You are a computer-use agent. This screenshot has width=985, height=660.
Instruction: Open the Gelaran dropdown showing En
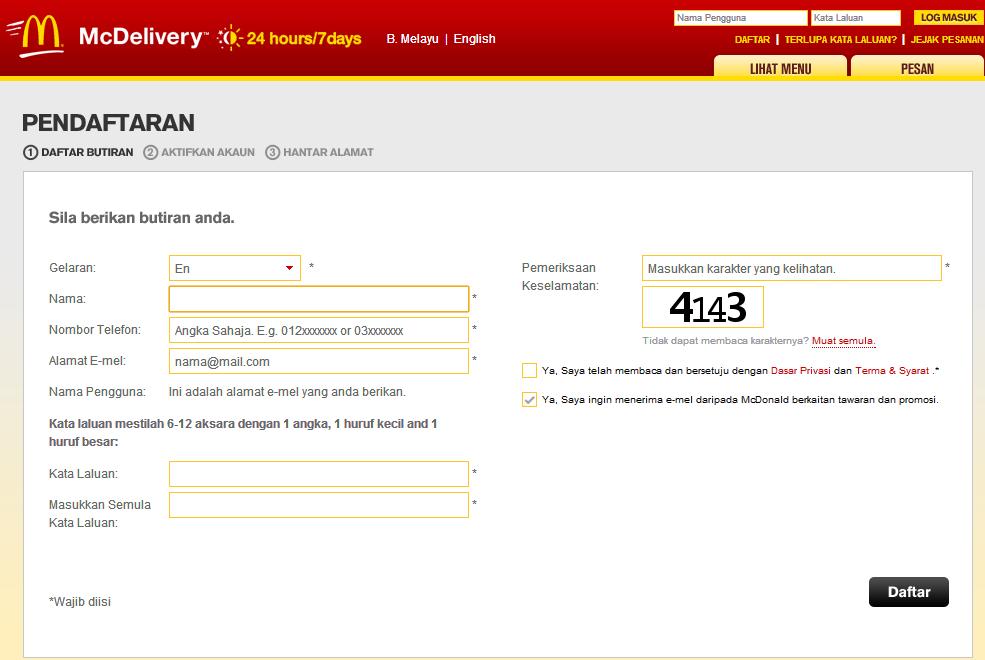(234, 268)
